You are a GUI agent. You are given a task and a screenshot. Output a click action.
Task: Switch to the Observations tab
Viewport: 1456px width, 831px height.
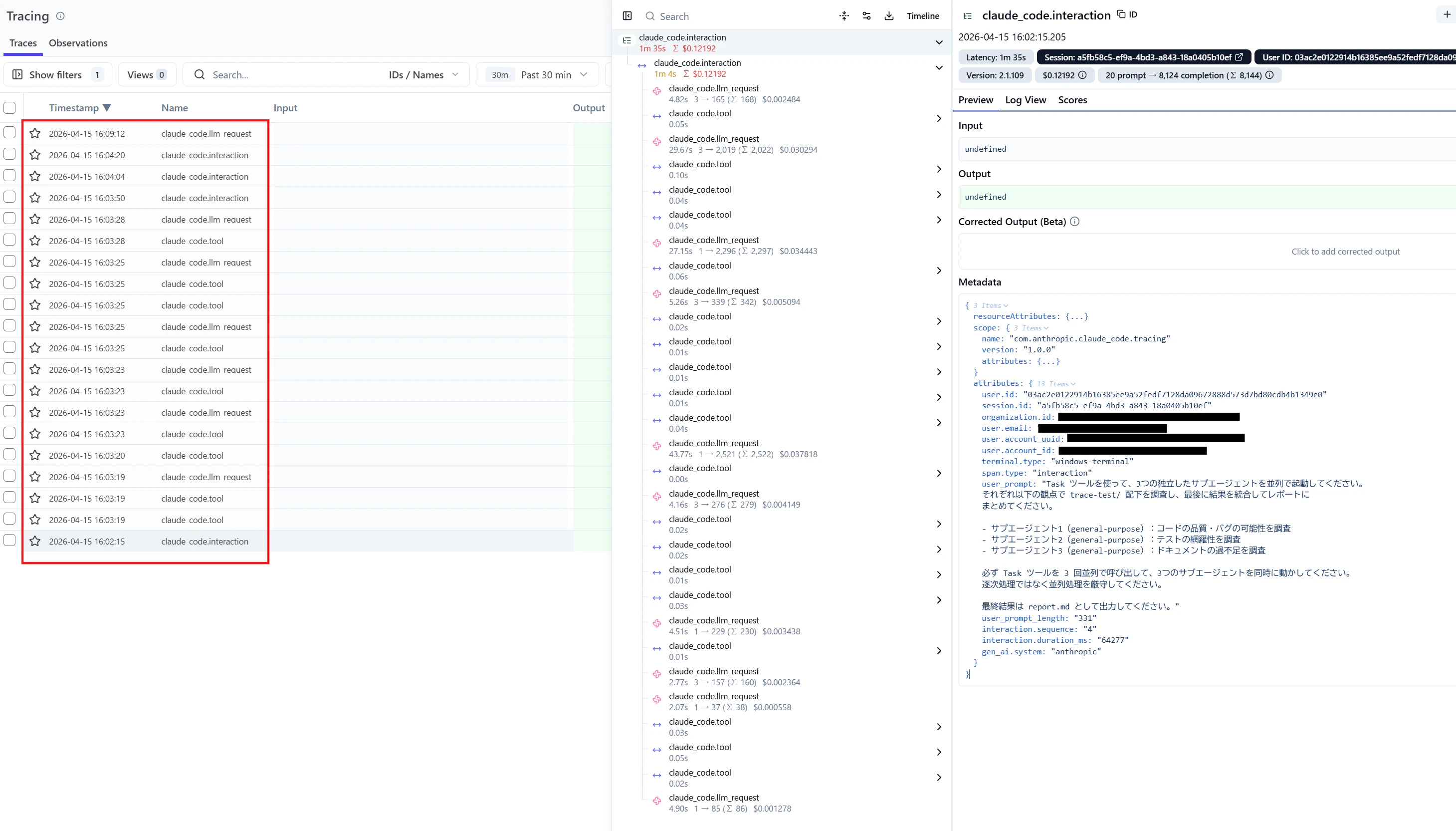(x=78, y=43)
